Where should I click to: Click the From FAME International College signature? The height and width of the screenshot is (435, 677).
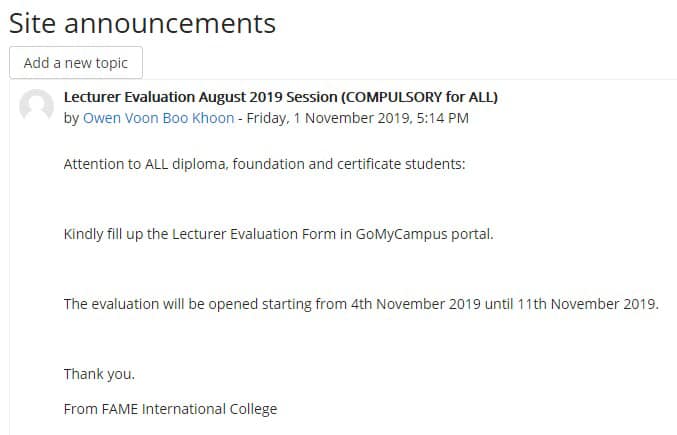click(171, 409)
